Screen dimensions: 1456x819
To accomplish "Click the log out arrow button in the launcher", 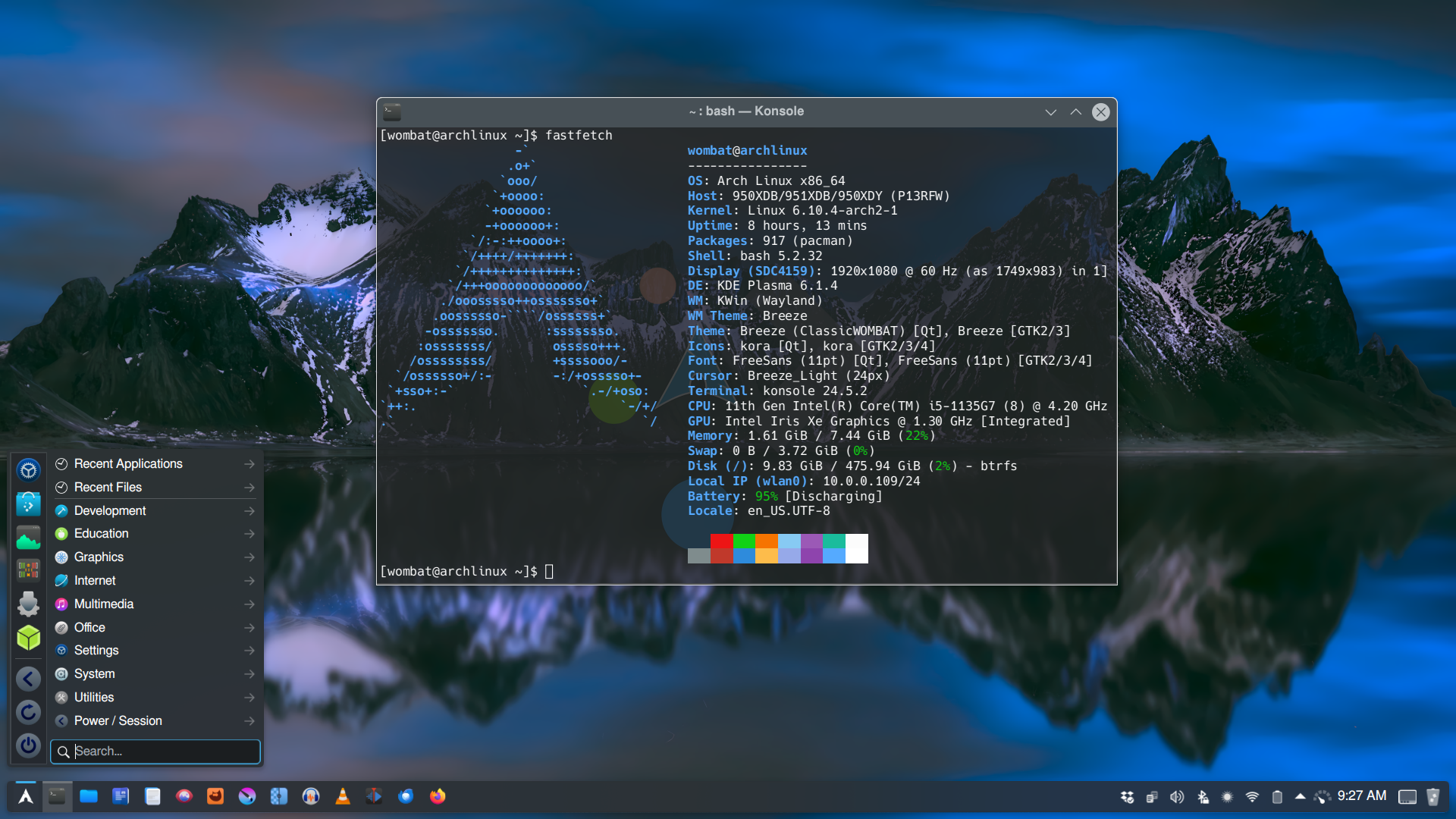I will [x=29, y=678].
